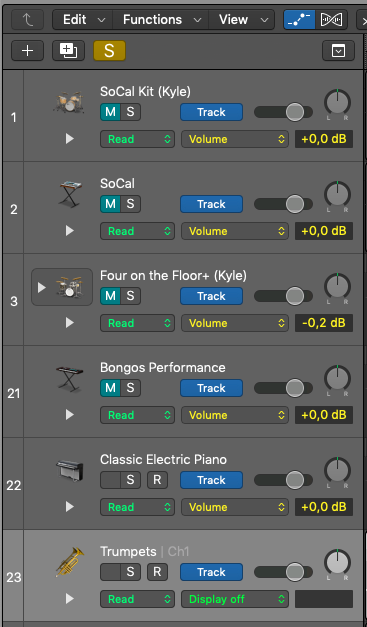
Task: Record-enable the Classic Electric Piano track
Action: pos(157,480)
